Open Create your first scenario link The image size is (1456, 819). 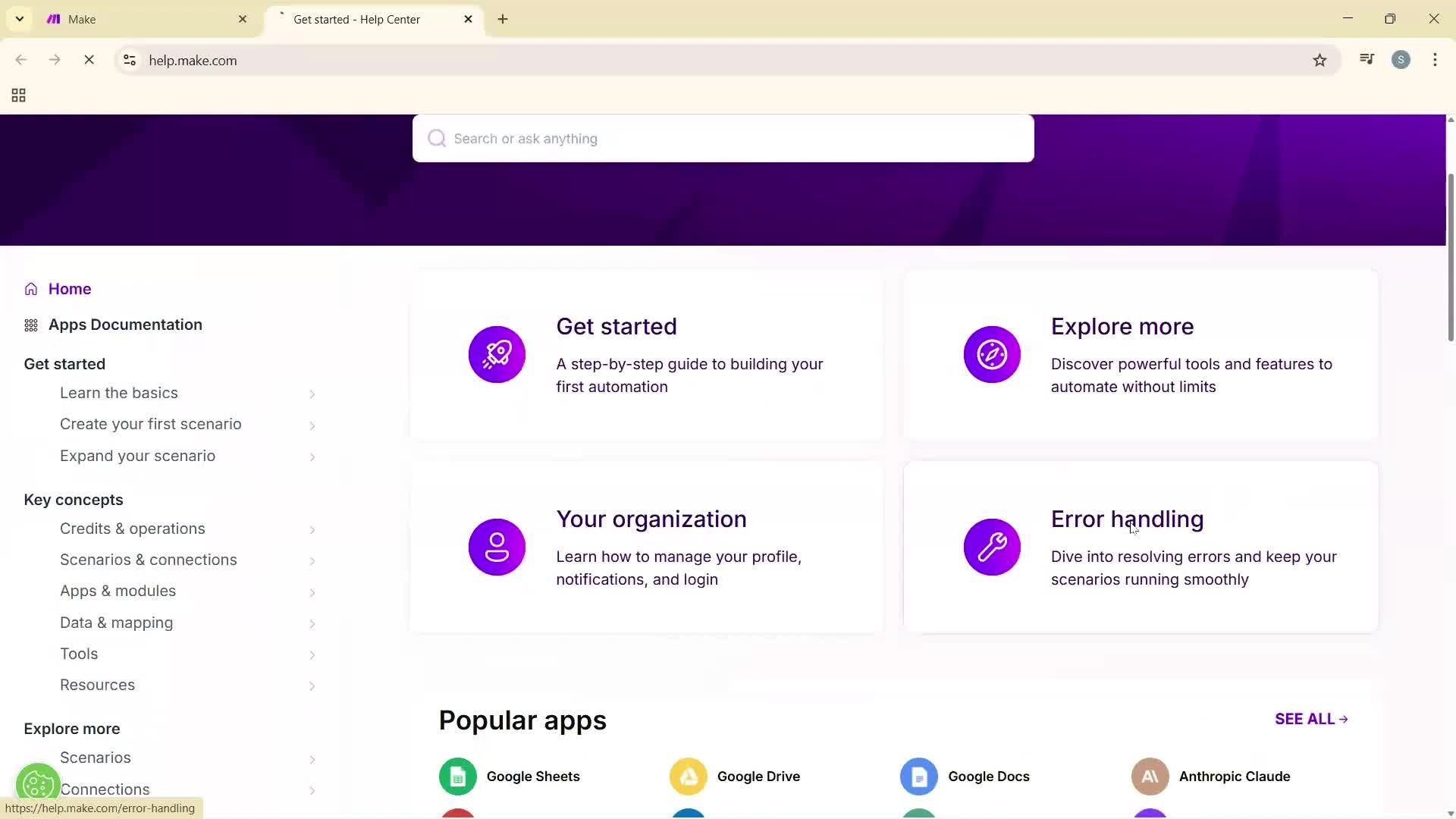coord(150,424)
